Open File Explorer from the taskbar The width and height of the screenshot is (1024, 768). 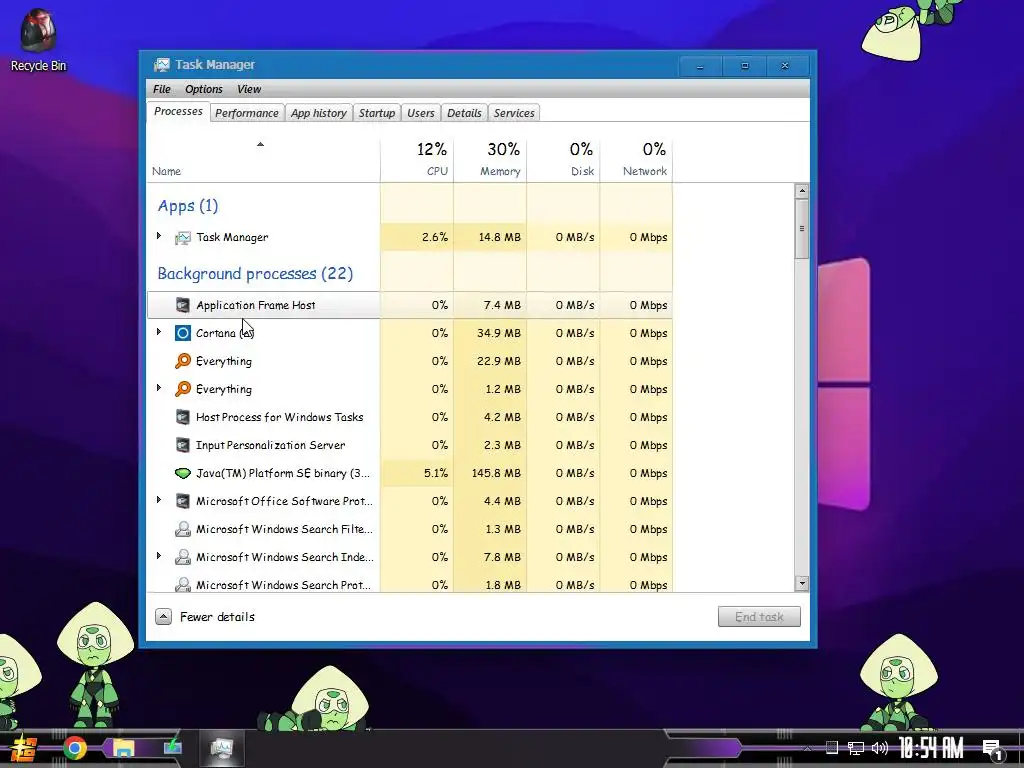(x=123, y=748)
